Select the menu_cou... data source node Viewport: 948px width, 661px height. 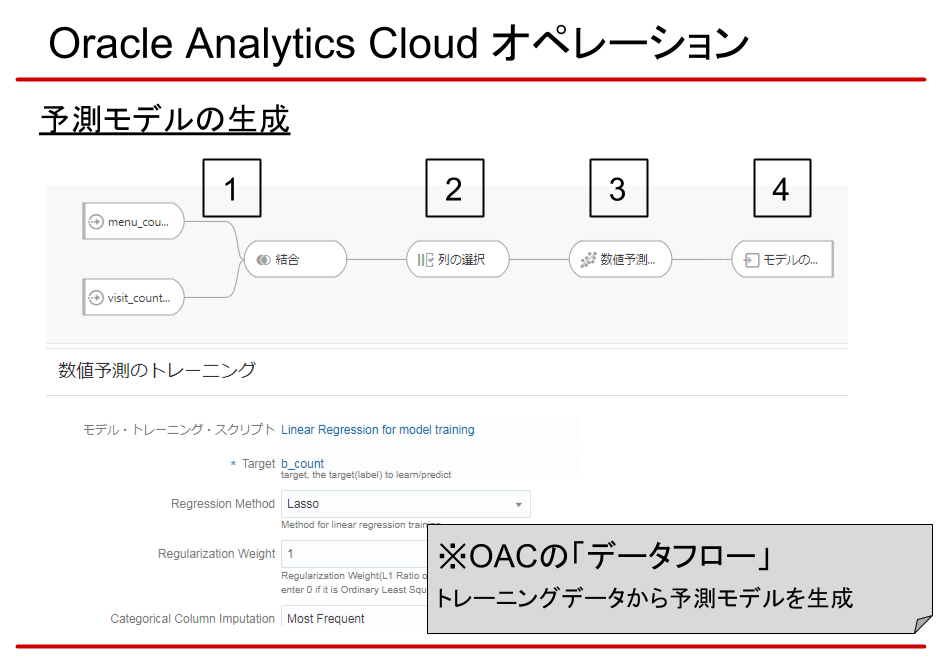[x=133, y=221]
